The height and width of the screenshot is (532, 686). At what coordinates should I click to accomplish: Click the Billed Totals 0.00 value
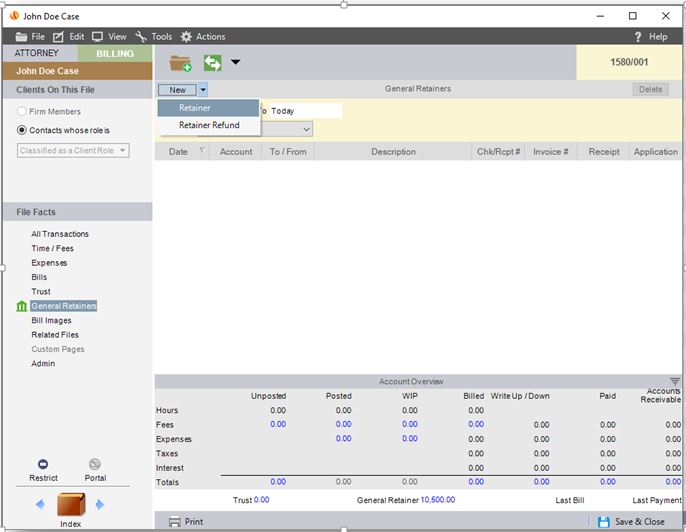point(476,482)
